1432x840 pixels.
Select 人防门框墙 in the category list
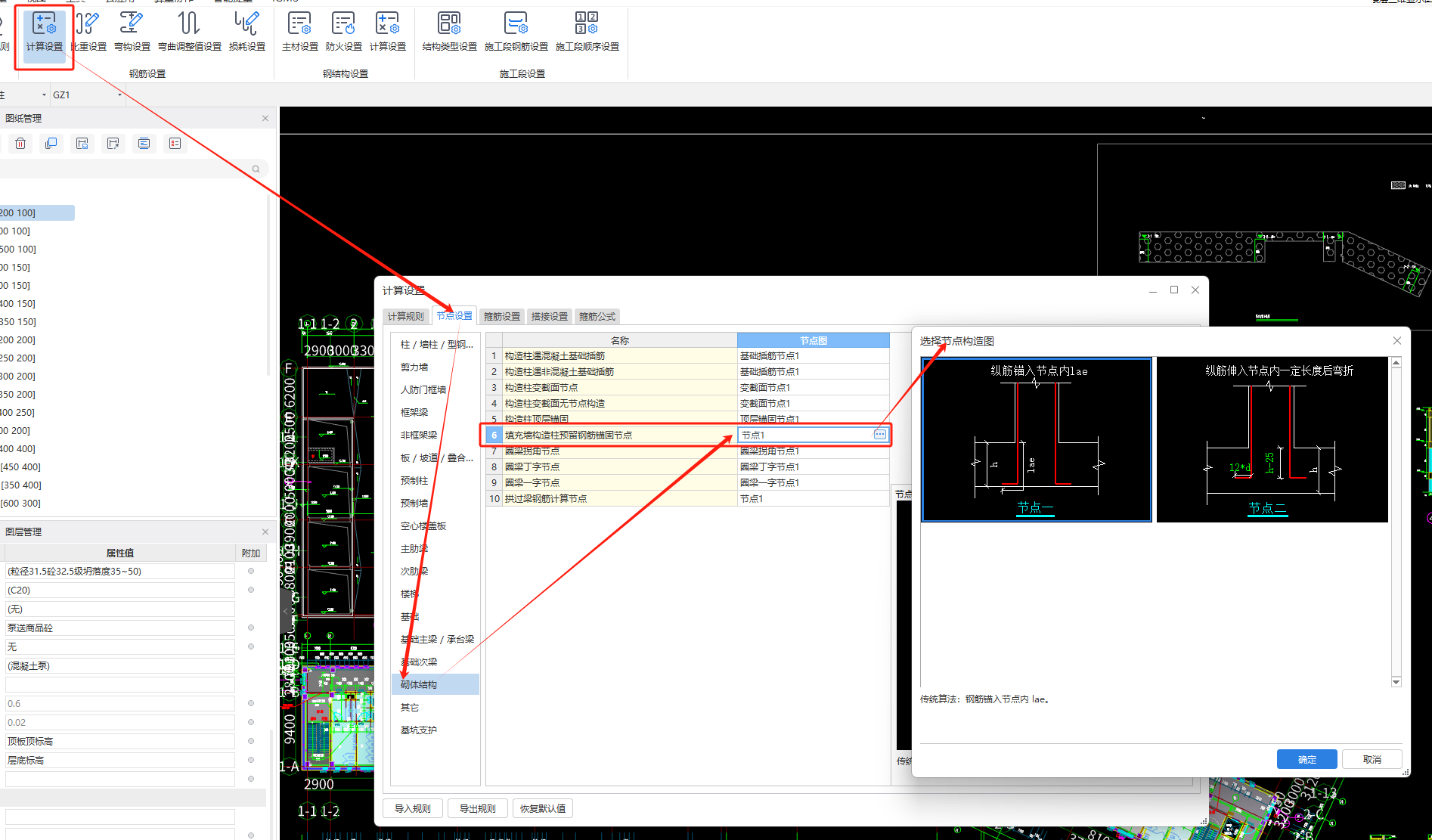[x=435, y=389]
